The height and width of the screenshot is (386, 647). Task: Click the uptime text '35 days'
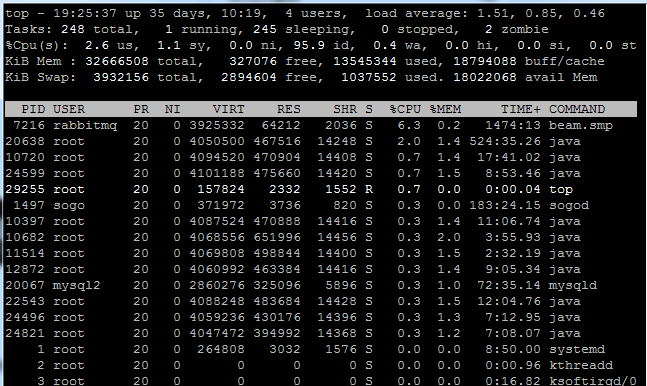[177, 13]
